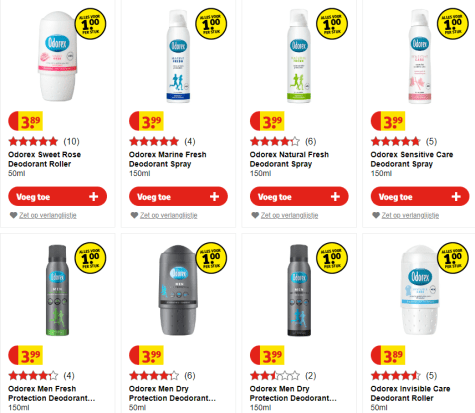The height and width of the screenshot is (413, 475).
Task: Click the Sweet Rose roller product image
Action: tap(57, 56)
